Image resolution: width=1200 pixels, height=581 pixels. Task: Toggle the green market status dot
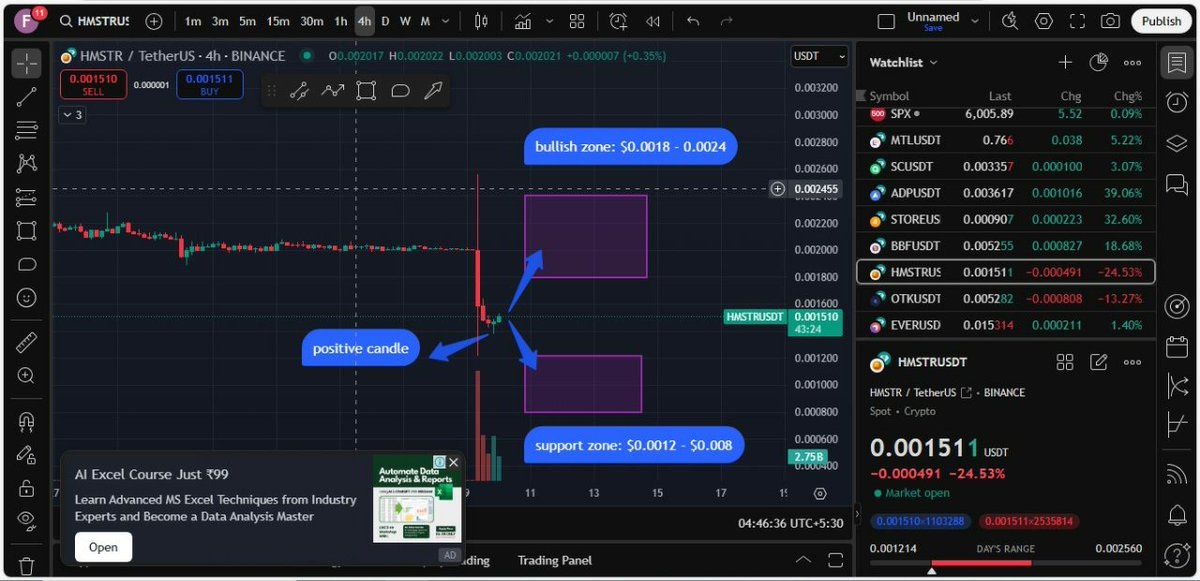pos(306,56)
